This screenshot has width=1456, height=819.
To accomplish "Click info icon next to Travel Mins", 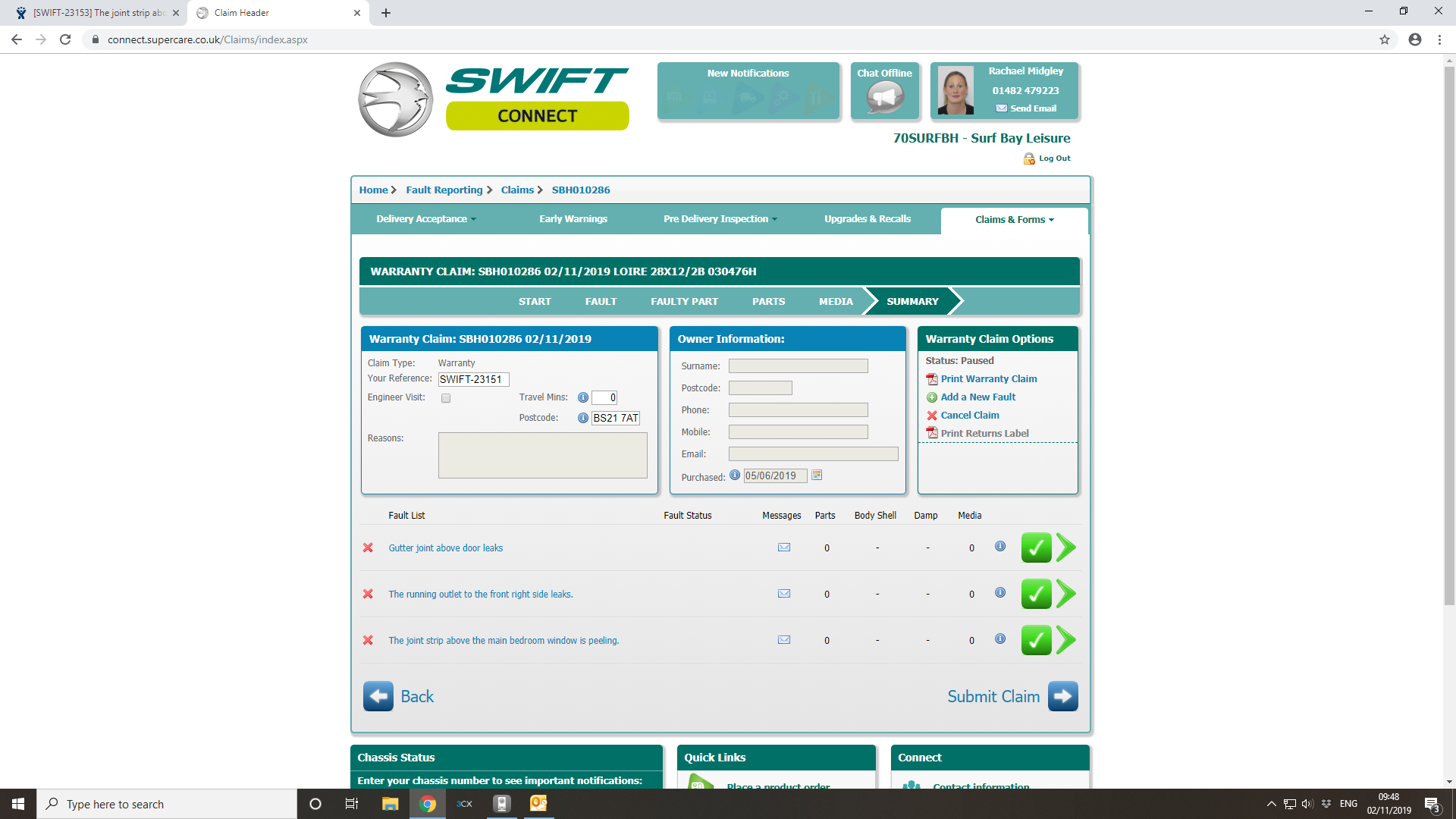I will 583,397.
